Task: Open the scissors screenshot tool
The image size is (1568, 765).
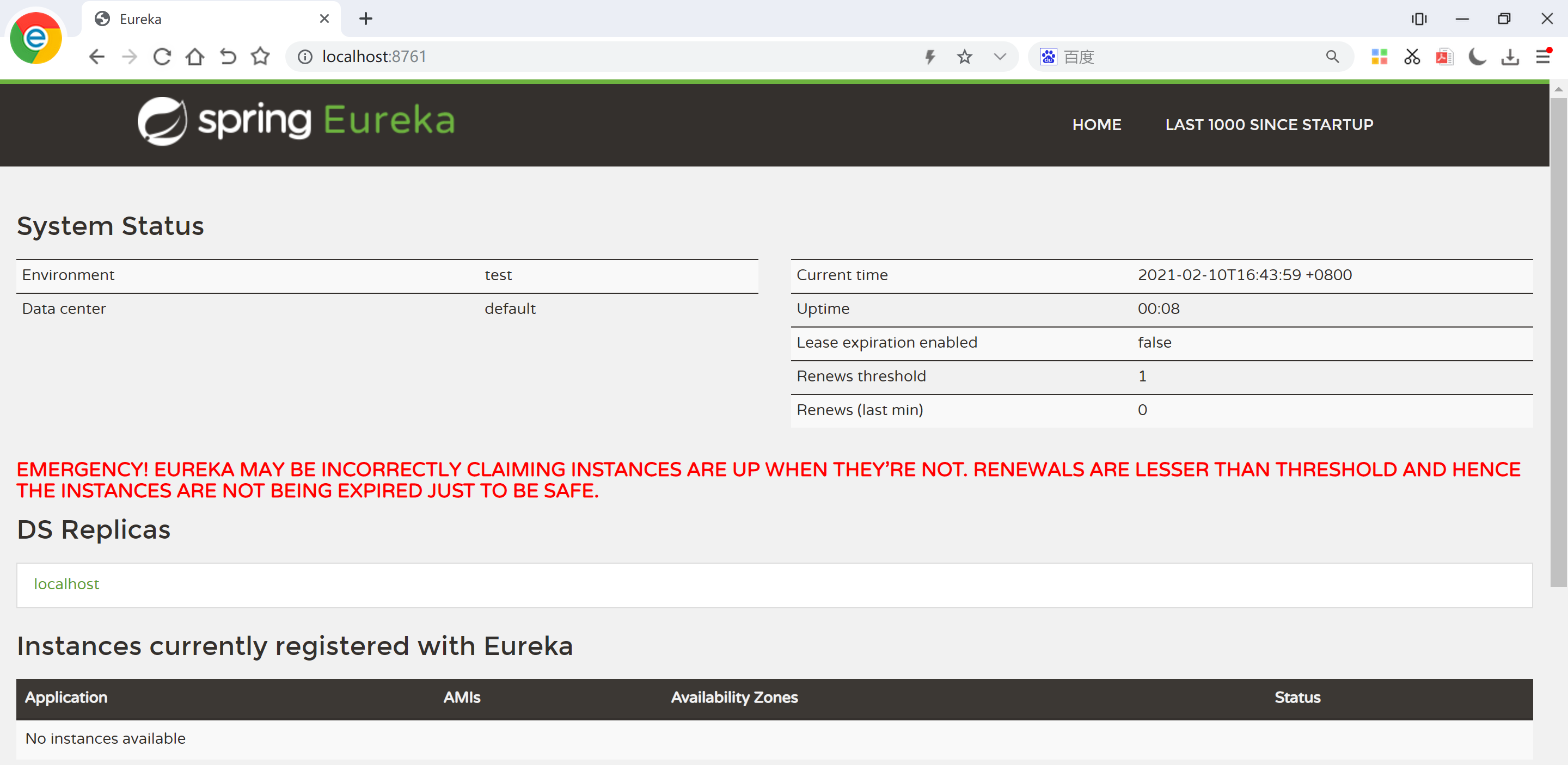Action: [x=1412, y=57]
